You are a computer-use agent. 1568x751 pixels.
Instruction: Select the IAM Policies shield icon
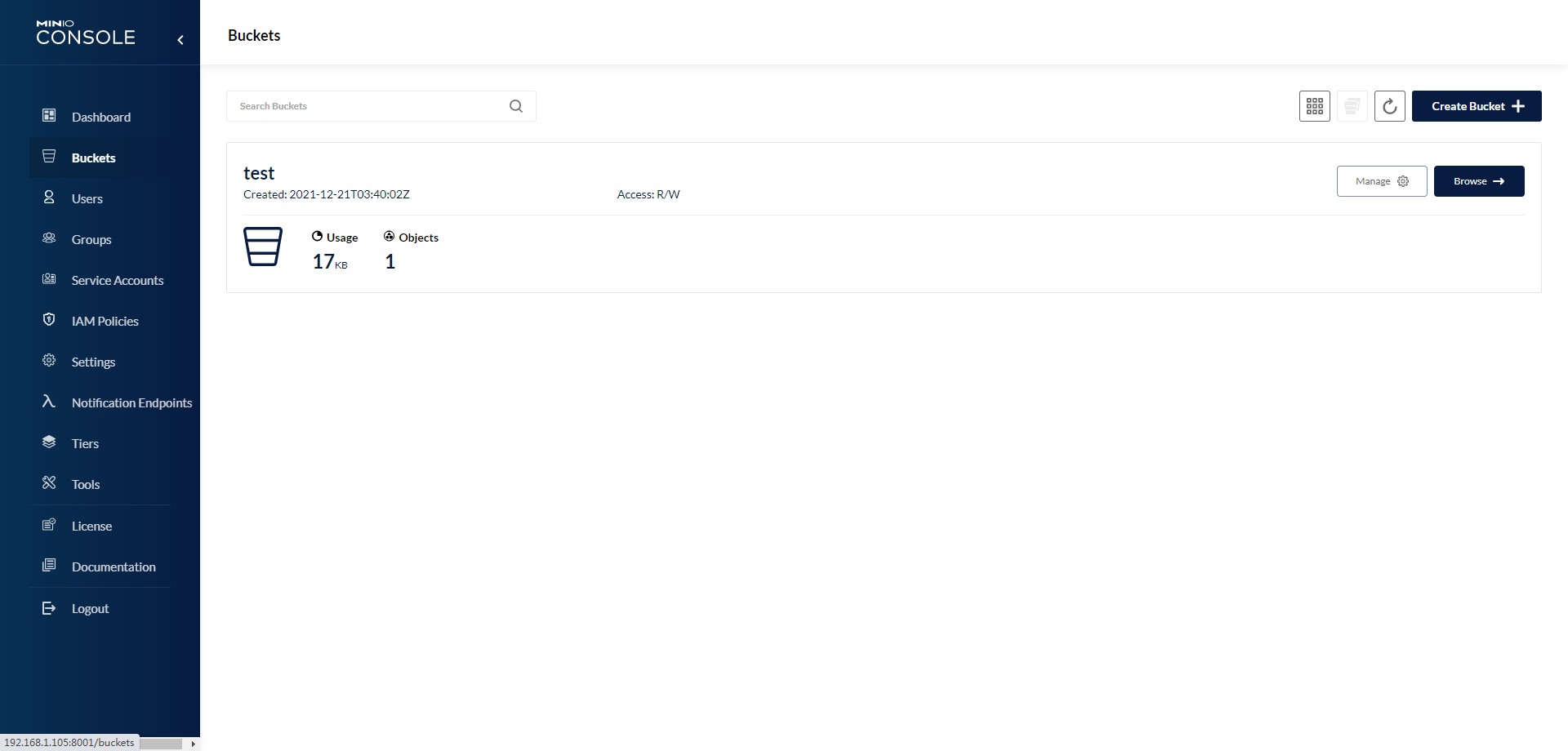[x=49, y=319]
